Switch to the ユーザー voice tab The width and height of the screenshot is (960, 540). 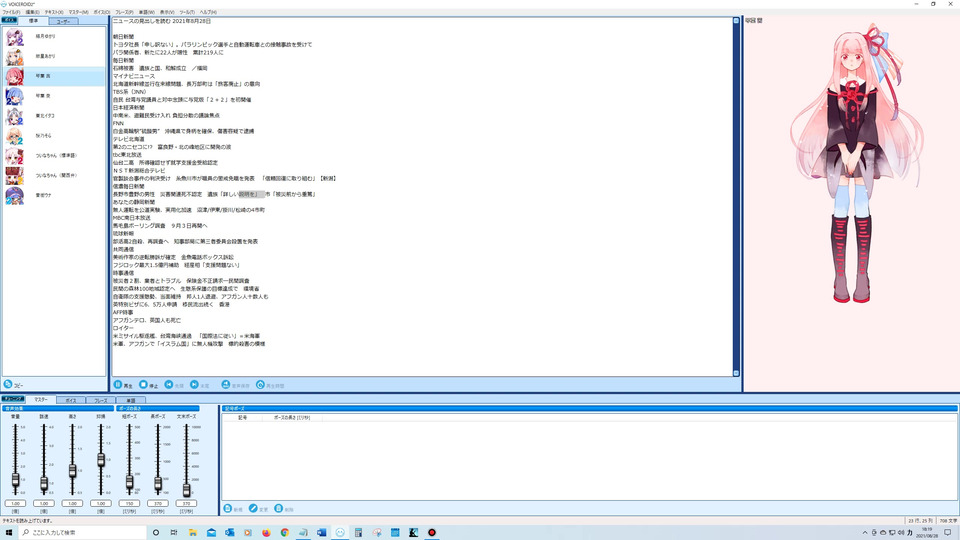tap(63, 21)
